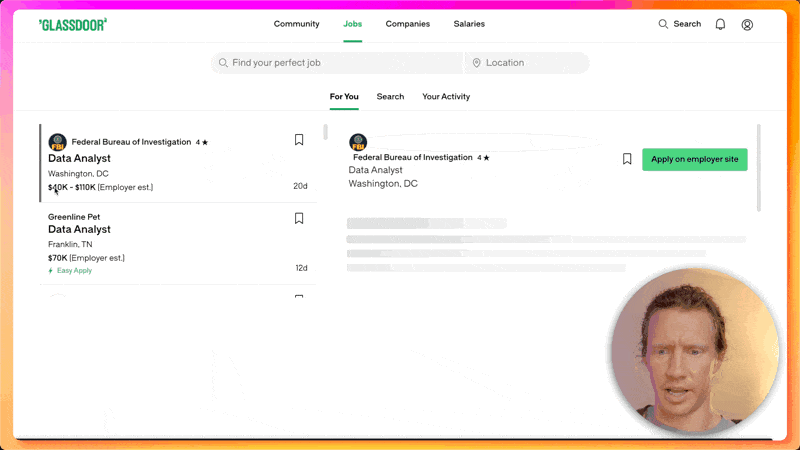Focus the Location input field

click(527, 63)
